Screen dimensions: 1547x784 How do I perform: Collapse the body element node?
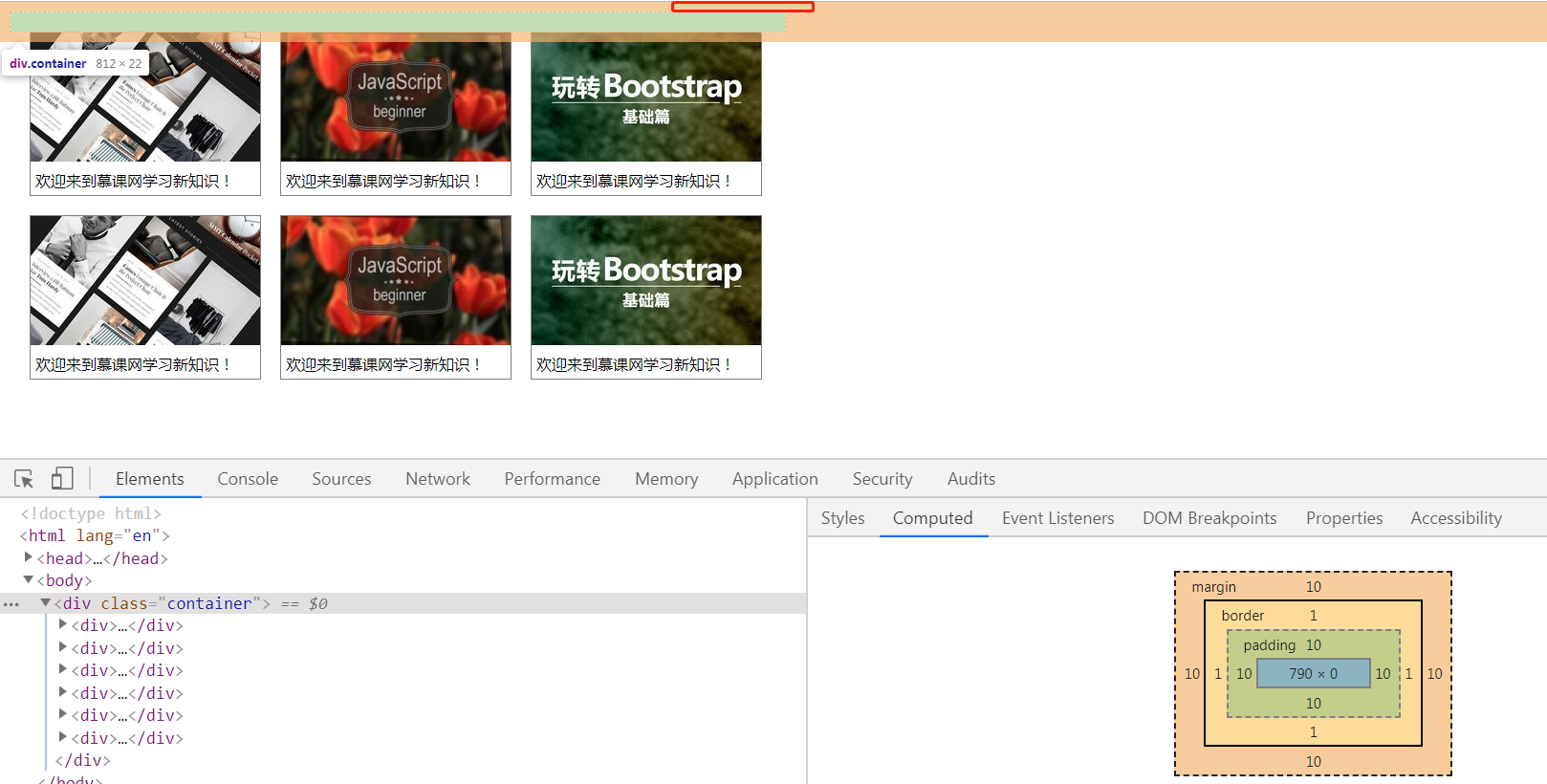(29, 580)
